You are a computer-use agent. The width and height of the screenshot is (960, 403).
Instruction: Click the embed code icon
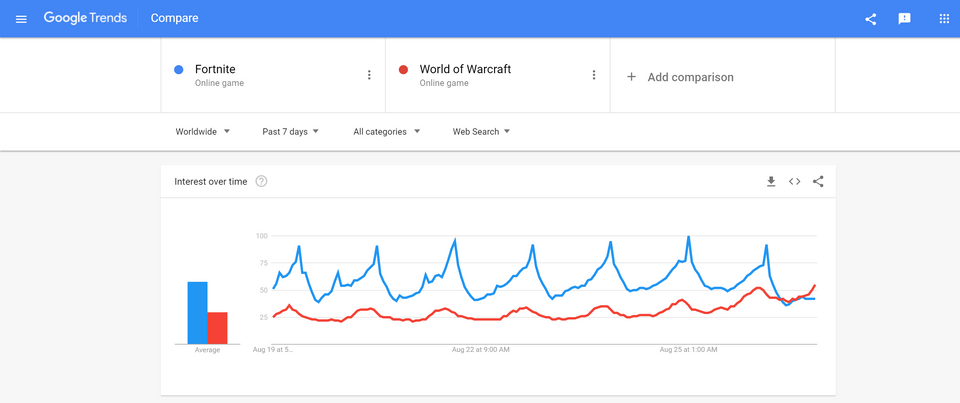pyautogui.click(x=795, y=181)
